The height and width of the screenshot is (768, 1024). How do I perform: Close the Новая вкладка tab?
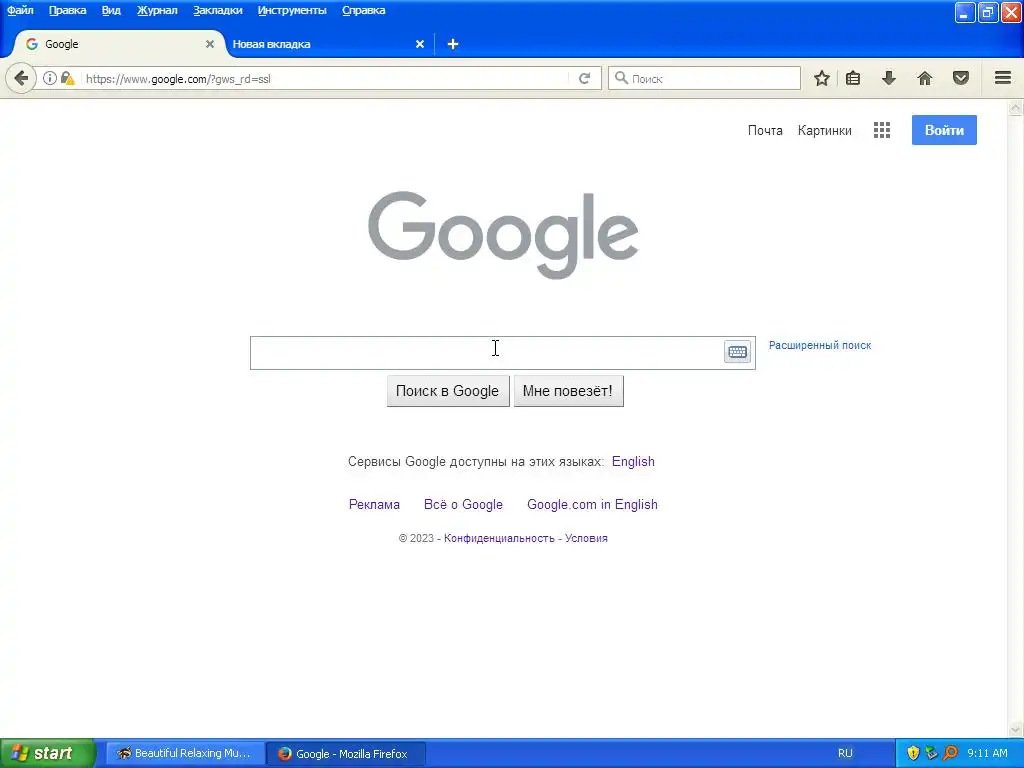coord(420,44)
